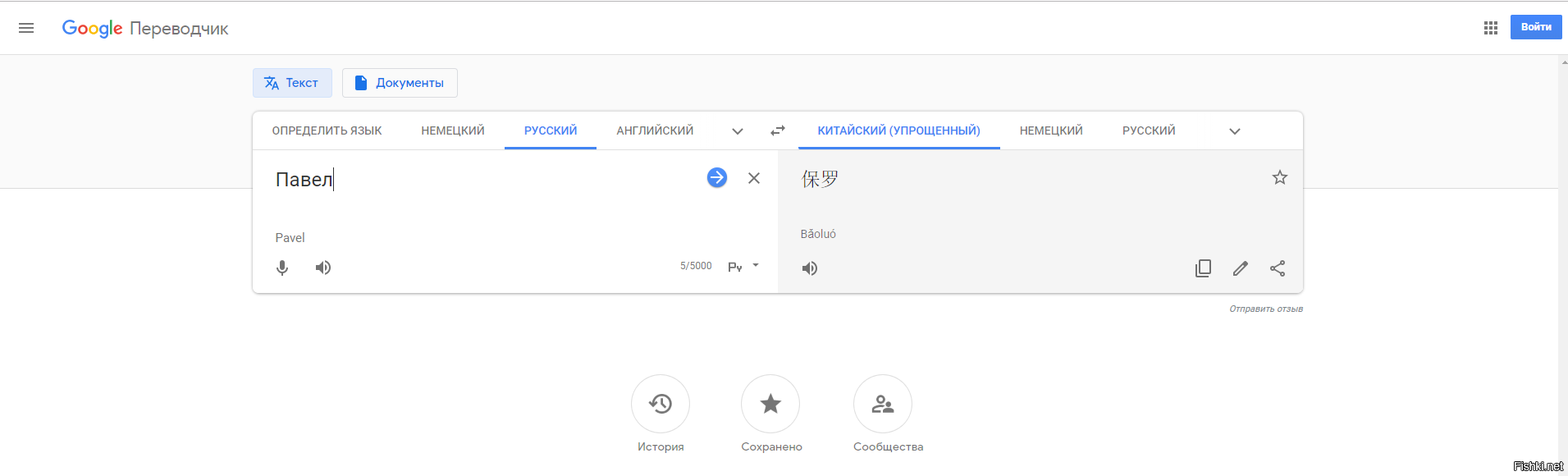This screenshot has width=1568, height=476.
Task: Open translation История
Action: tap(661, 404)
